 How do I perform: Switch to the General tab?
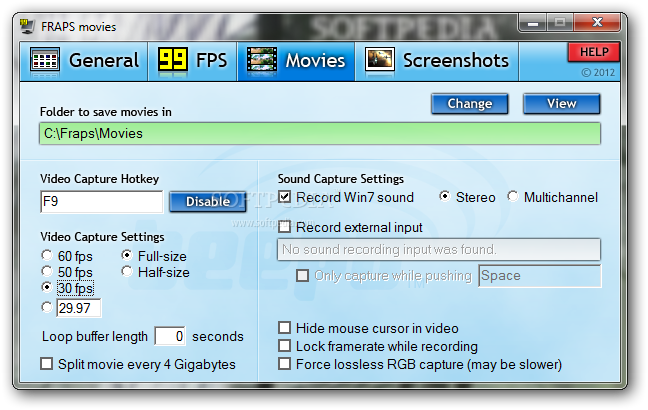[84, 61]
